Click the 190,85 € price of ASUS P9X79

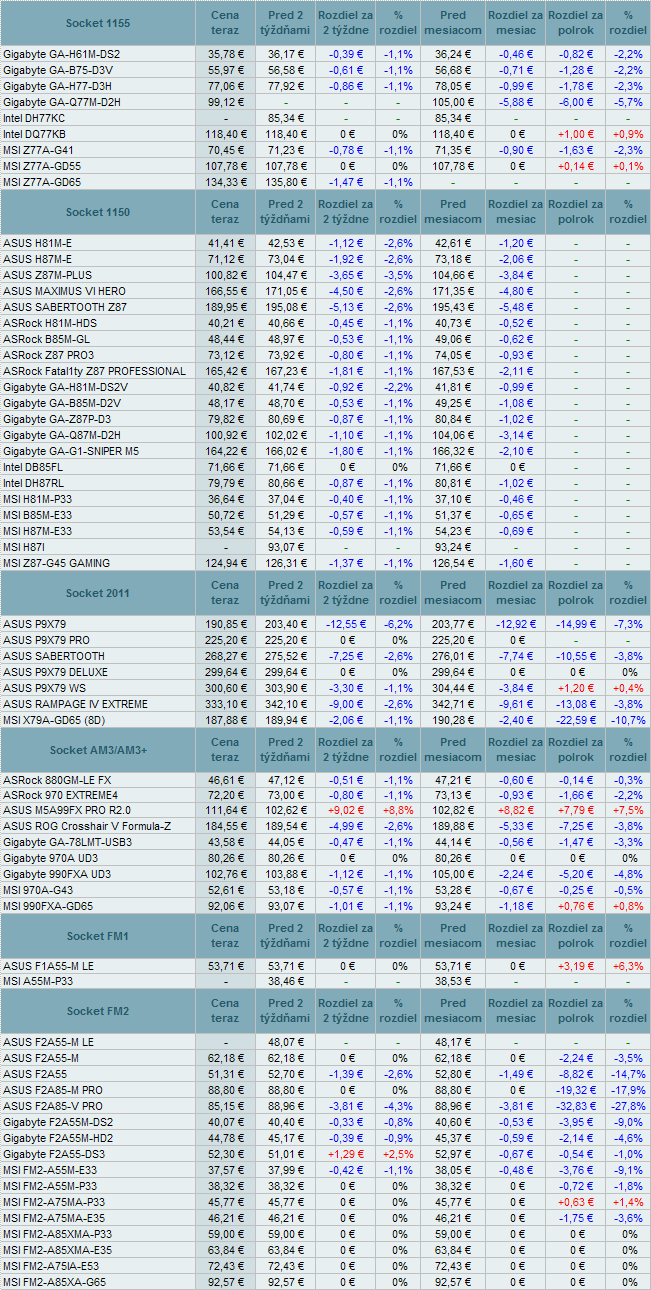coord(225,624)
